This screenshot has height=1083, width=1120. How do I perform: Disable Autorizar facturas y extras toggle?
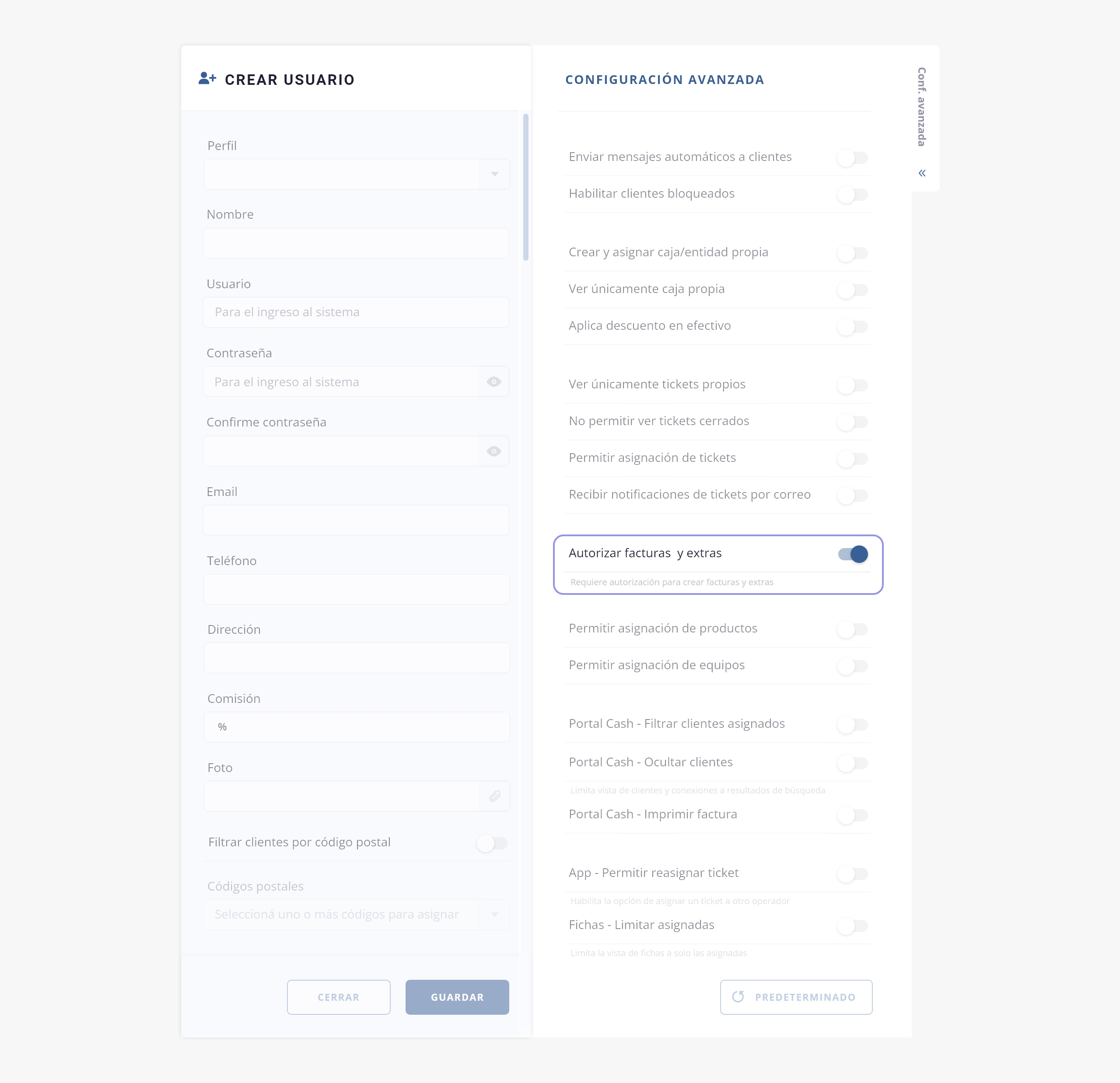click(853, 554)
